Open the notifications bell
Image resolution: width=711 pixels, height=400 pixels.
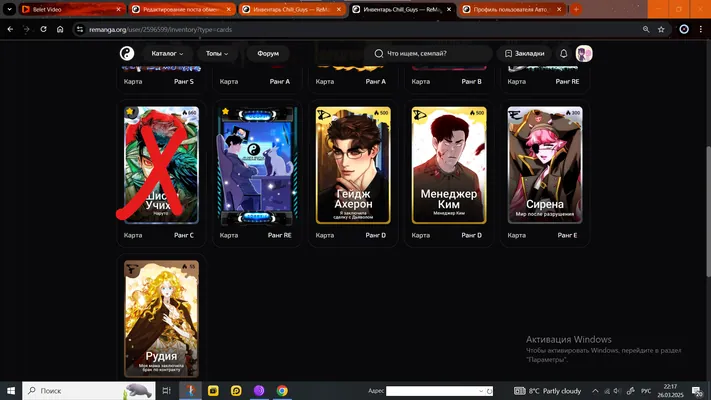pyautogui.click(x=564, y=54)
